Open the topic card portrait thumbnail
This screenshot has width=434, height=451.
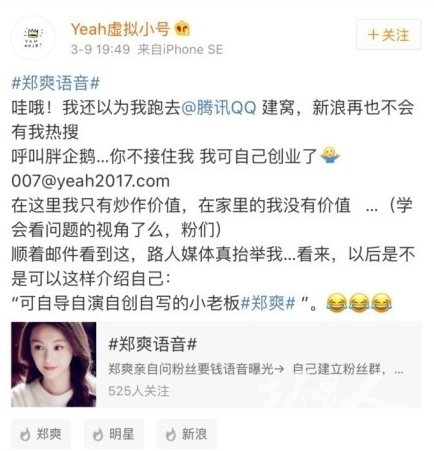54,364
